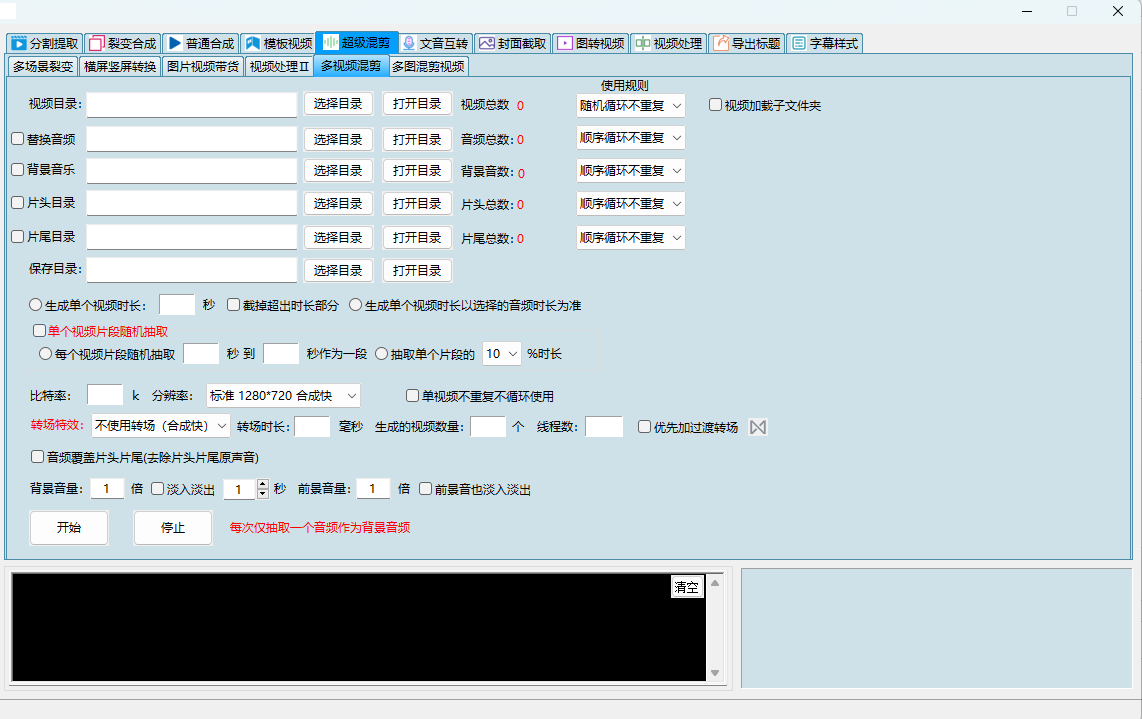Open 裂变合成 via its toolbar icon

[97, 43]
